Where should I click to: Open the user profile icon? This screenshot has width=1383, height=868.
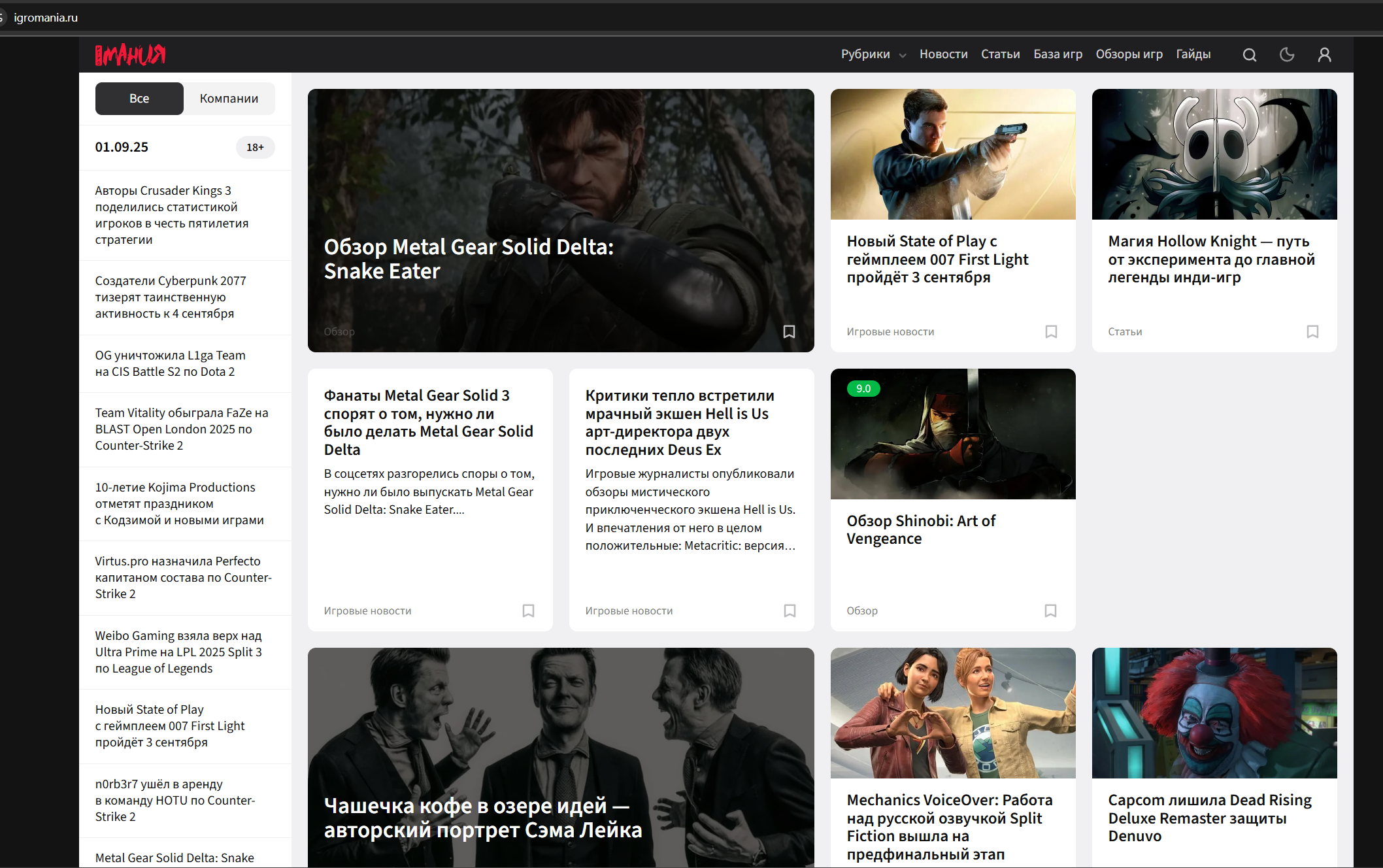click(1324, 55)
